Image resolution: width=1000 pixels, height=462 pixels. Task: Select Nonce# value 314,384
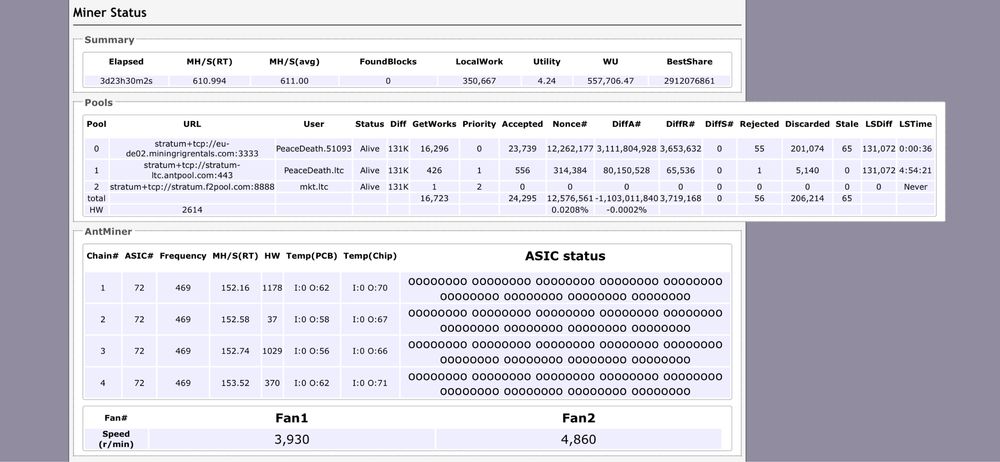570,170
